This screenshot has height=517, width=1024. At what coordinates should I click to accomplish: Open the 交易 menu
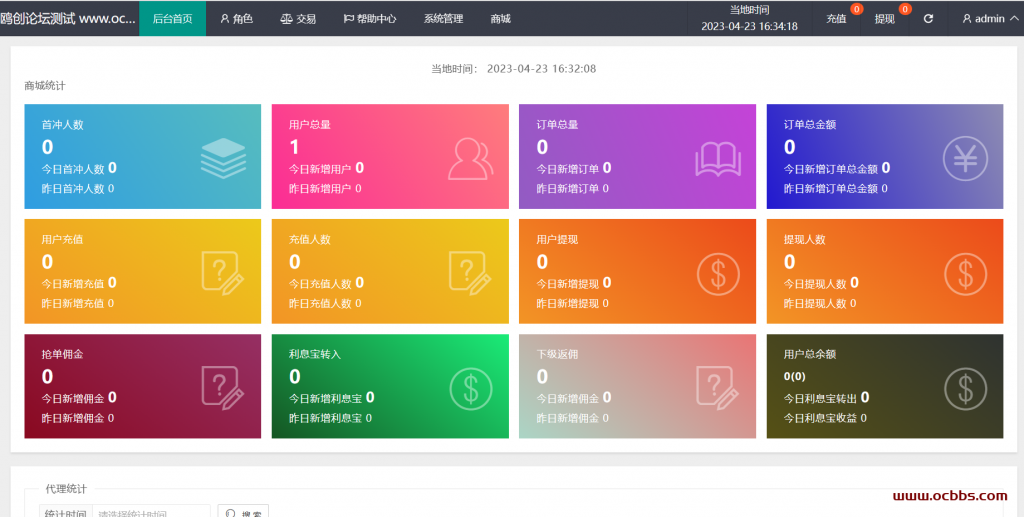pyautogui.click(x=298, y=18)
